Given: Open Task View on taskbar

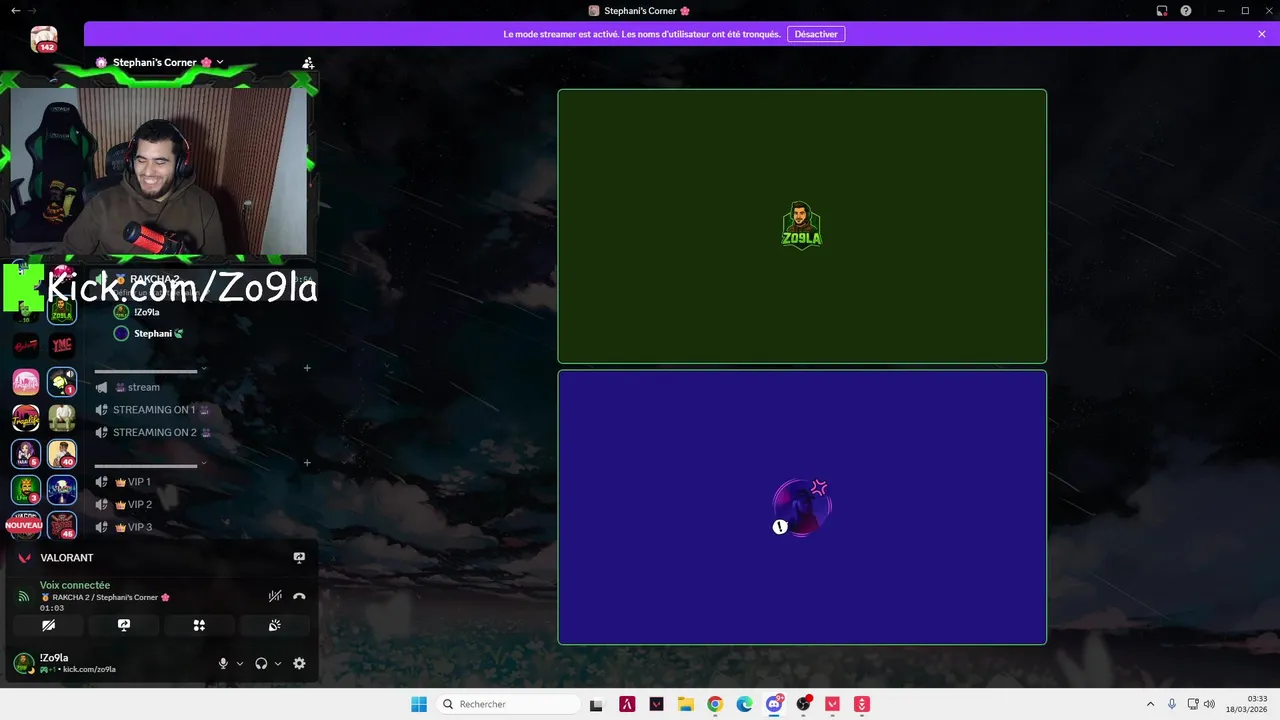Looking at the screenshot, I should pyautogui.click(x=597, y=704).
